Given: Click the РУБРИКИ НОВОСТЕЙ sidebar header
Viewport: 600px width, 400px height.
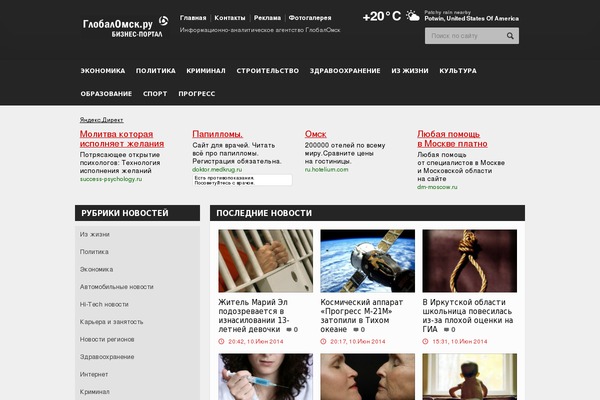Looking at the screenshot, I should [137, 213].
